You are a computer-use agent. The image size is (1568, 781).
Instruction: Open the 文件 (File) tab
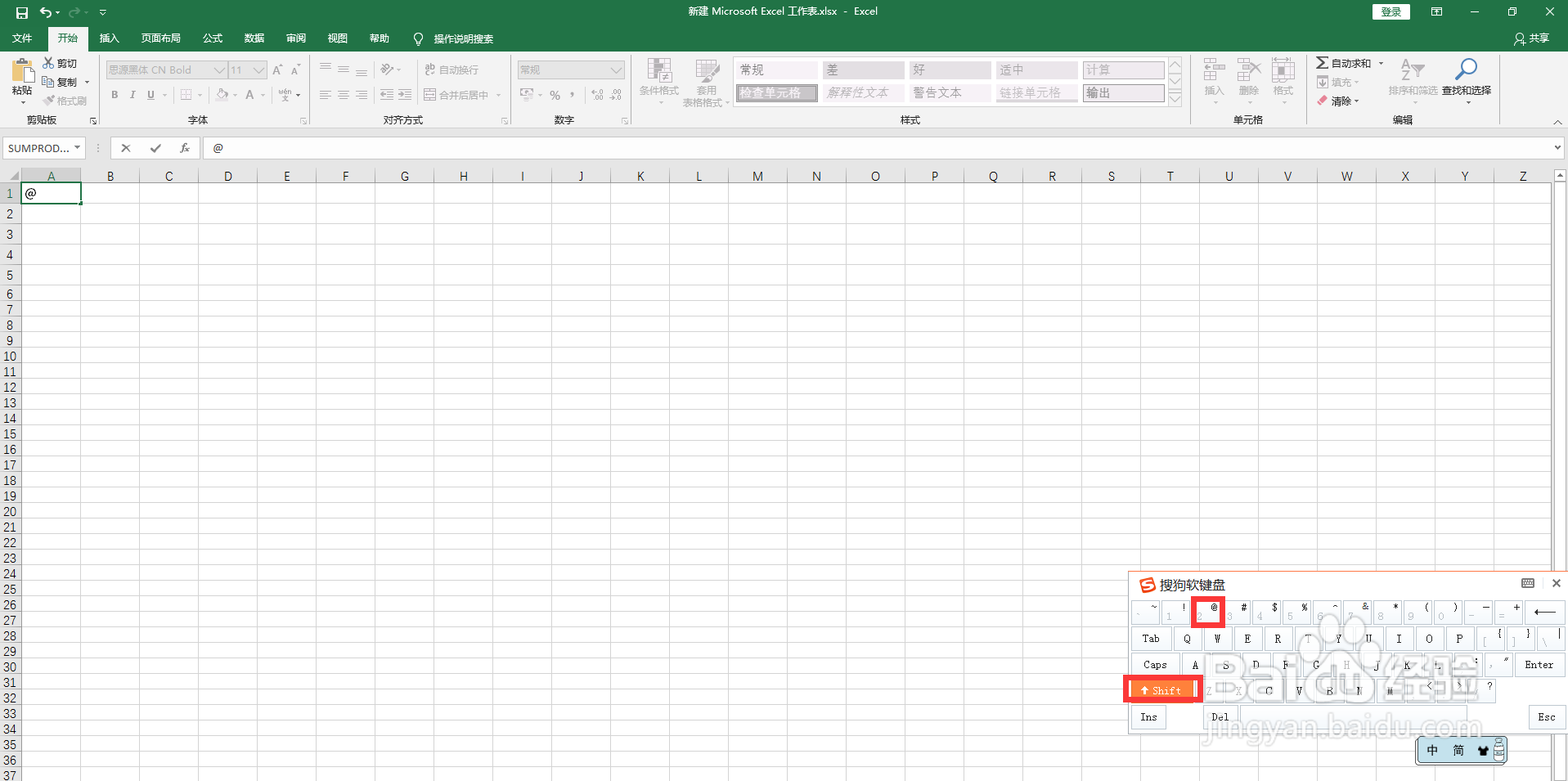point(22,38)
